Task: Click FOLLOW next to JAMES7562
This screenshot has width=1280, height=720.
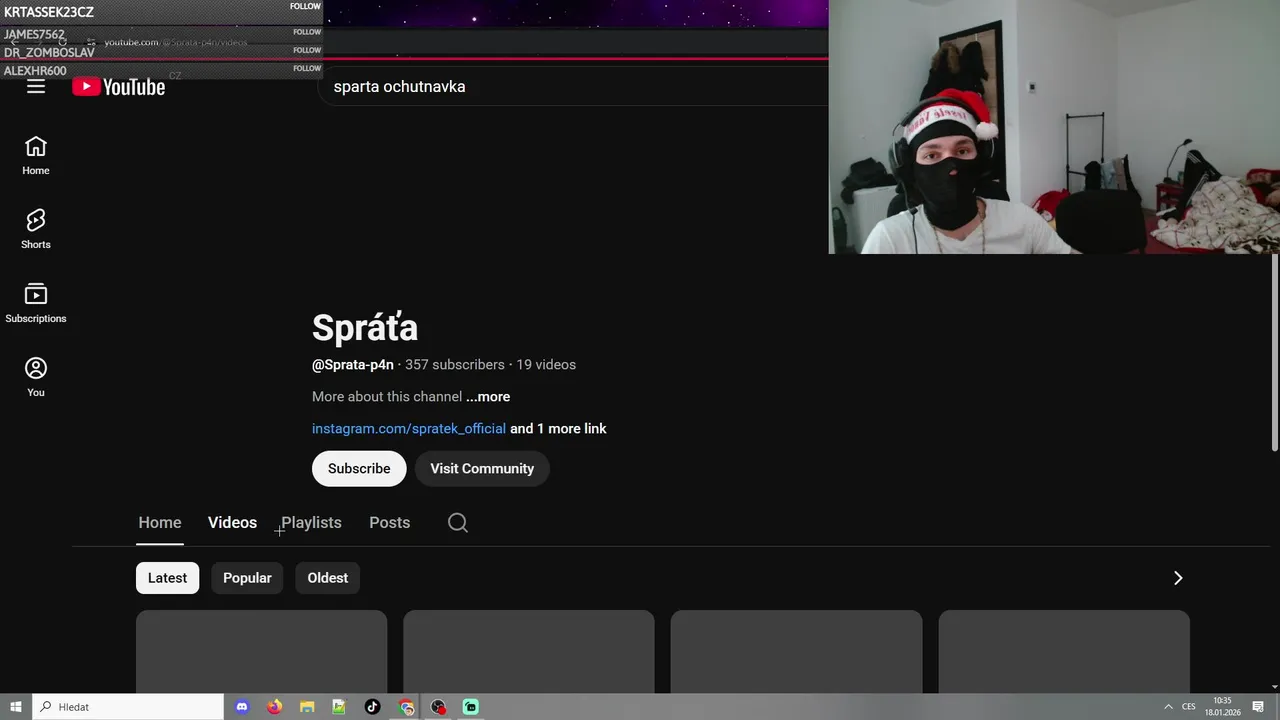Action: tap(307, 32)
